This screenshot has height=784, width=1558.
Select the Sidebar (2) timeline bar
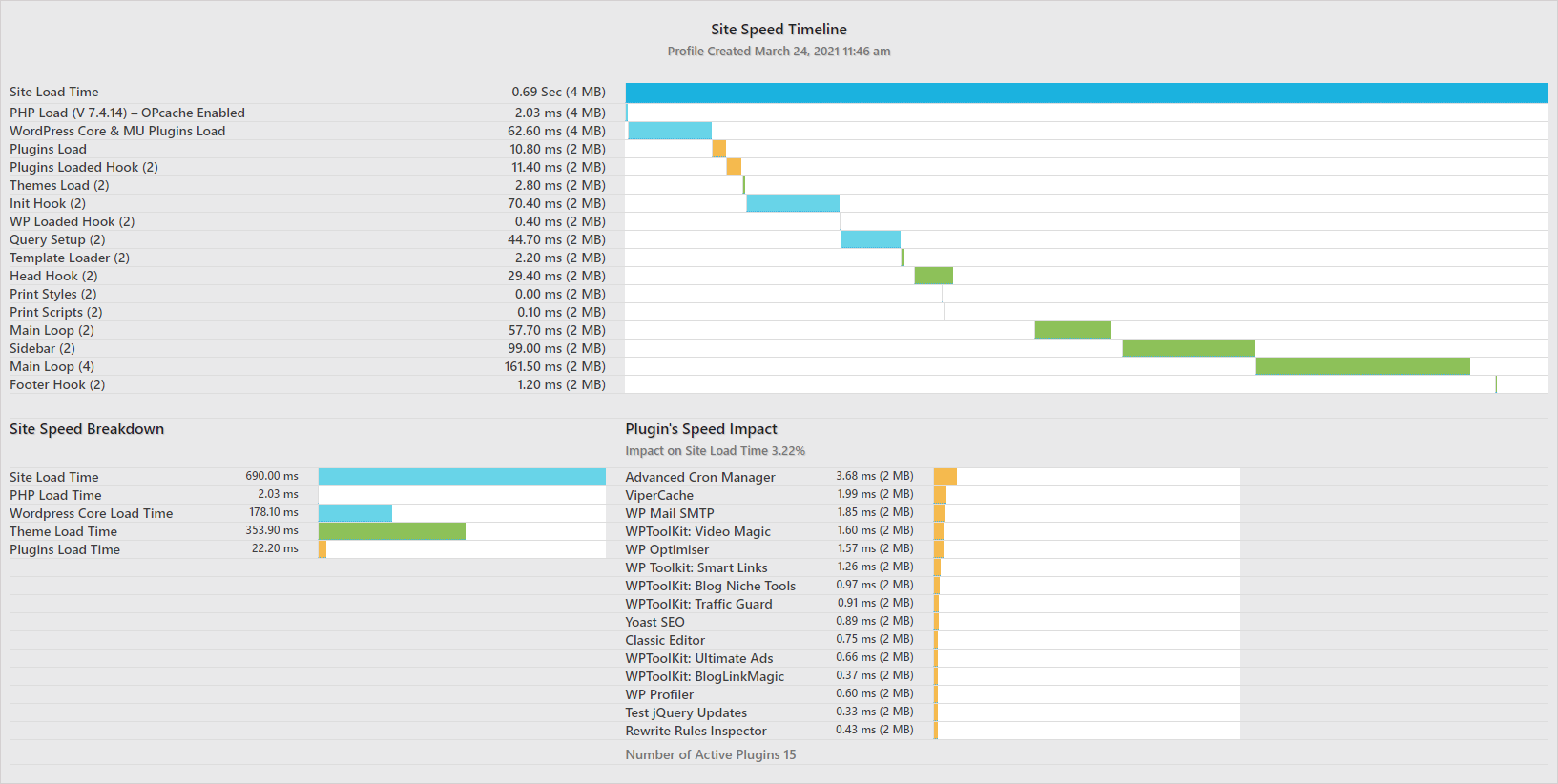pos(1188,348)
